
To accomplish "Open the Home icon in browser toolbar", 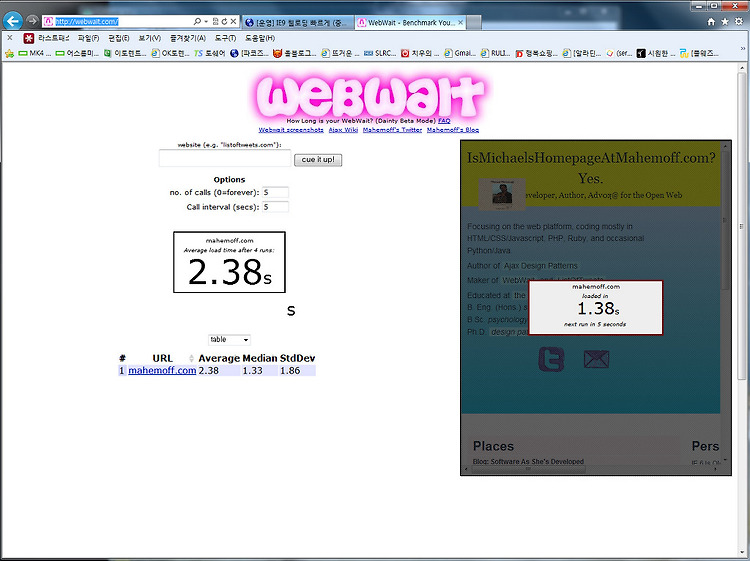I will point(711,22).
